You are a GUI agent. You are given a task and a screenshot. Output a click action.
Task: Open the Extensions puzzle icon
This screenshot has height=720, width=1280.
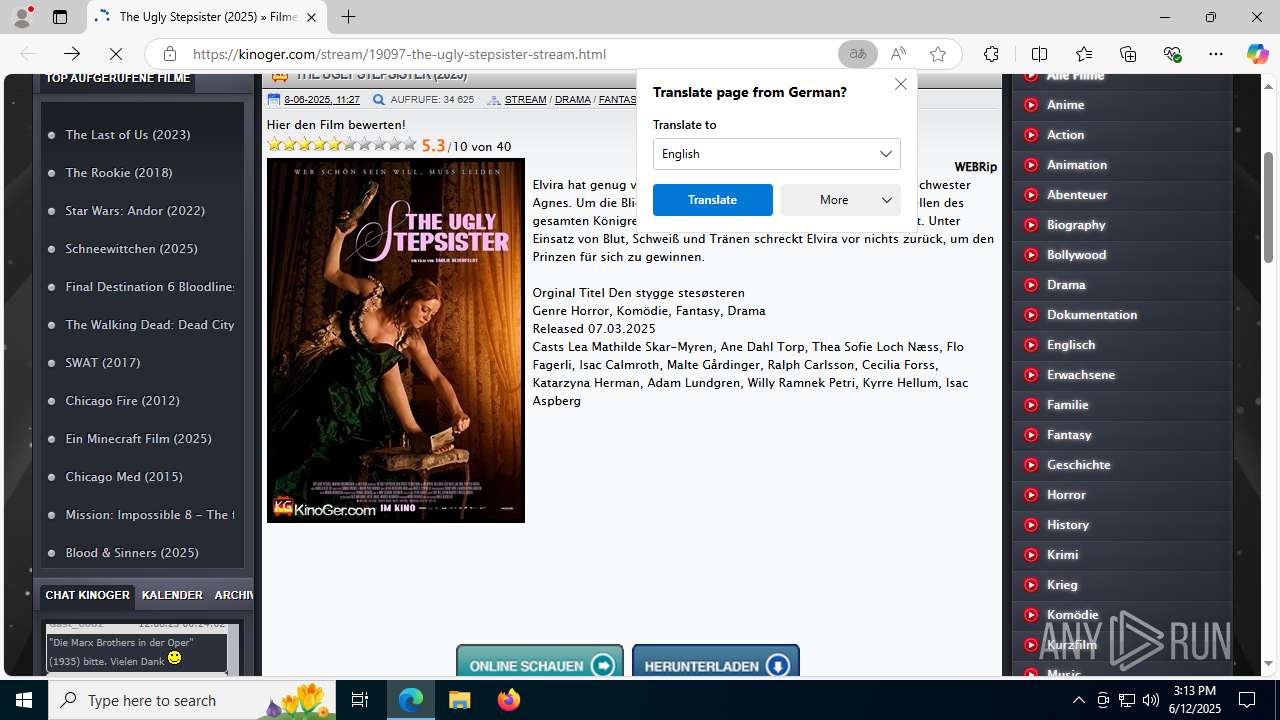pos(991,54)
